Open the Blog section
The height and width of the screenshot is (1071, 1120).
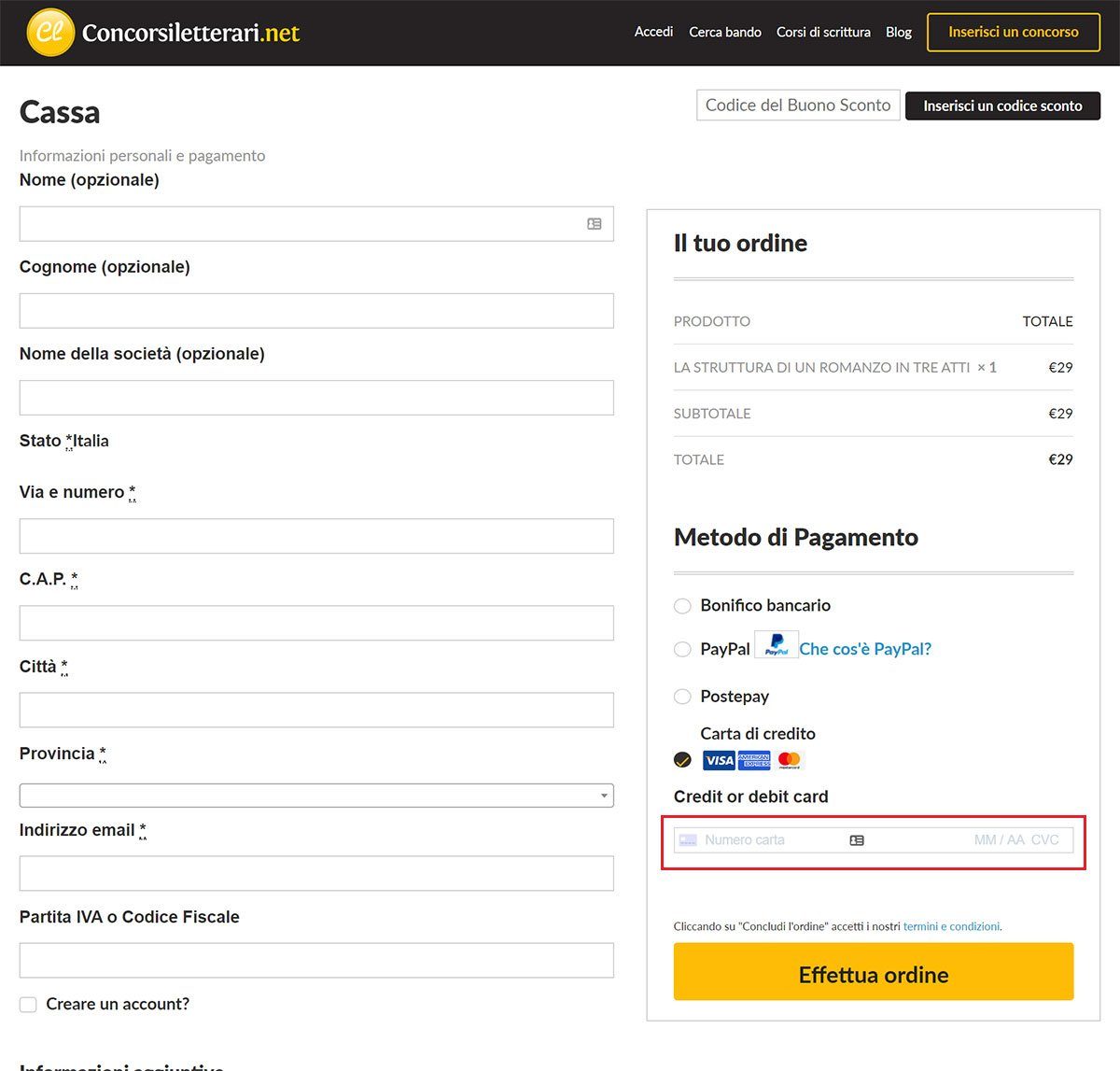898,32
